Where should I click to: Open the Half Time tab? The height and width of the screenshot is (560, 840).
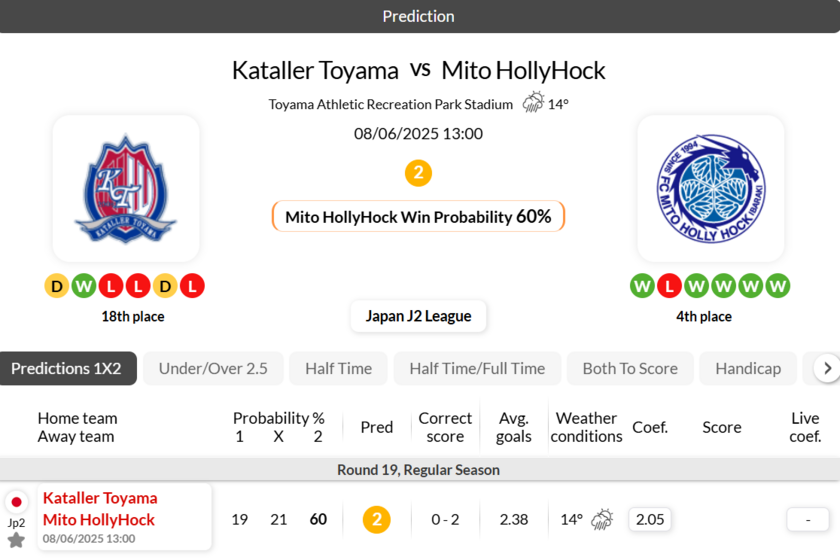point(338,368)
